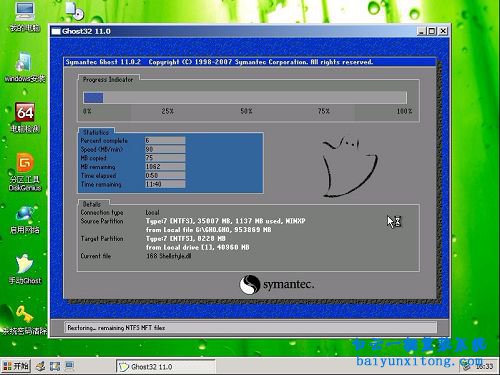The width and height of the screenshot is (500, 375).
Task: Open the My Computer desktop icon
Action: click(x=25, y=17)
